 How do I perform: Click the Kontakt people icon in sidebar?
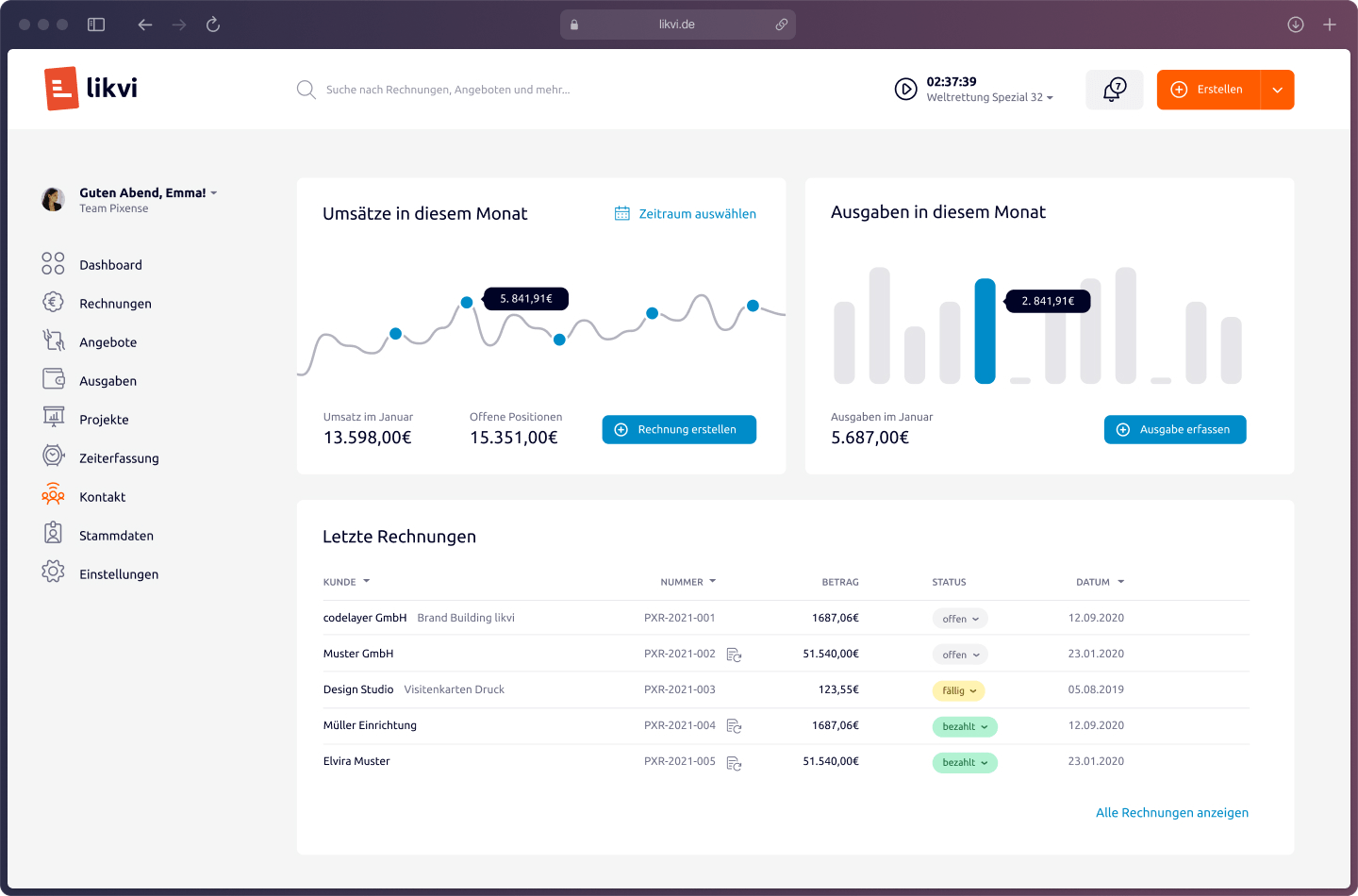click(x=53, y=497)
